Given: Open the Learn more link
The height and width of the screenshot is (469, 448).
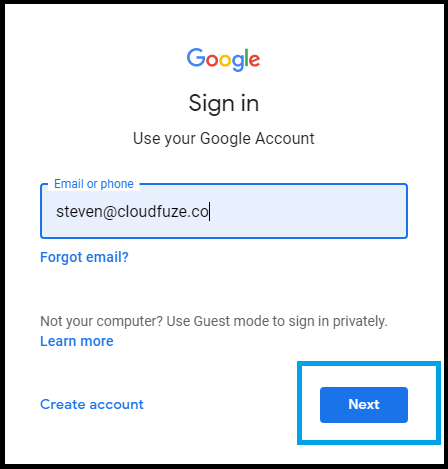Looking at the screenshot, I should click(x=77, y=341).
